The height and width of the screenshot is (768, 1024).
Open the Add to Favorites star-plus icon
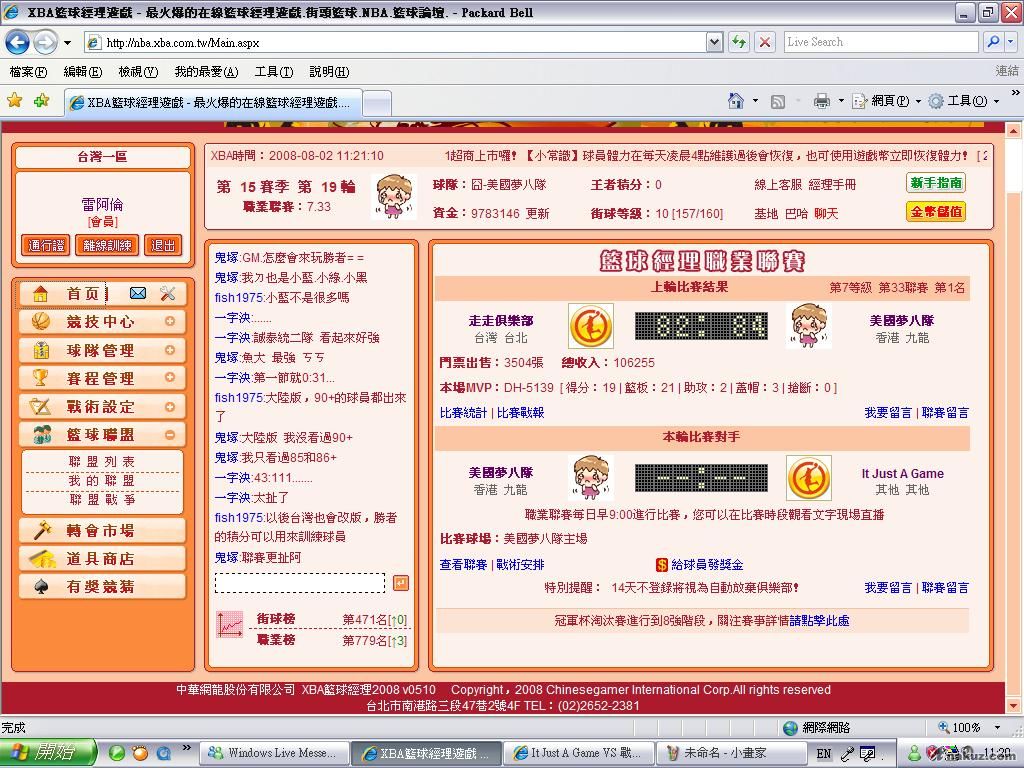point(41,101)
